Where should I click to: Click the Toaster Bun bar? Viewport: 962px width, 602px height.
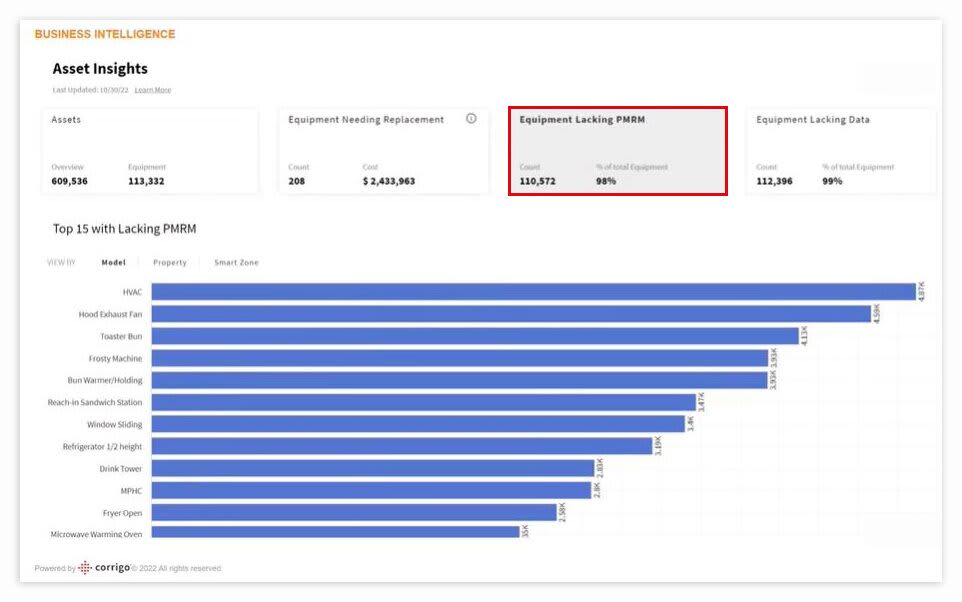(475, 336)
